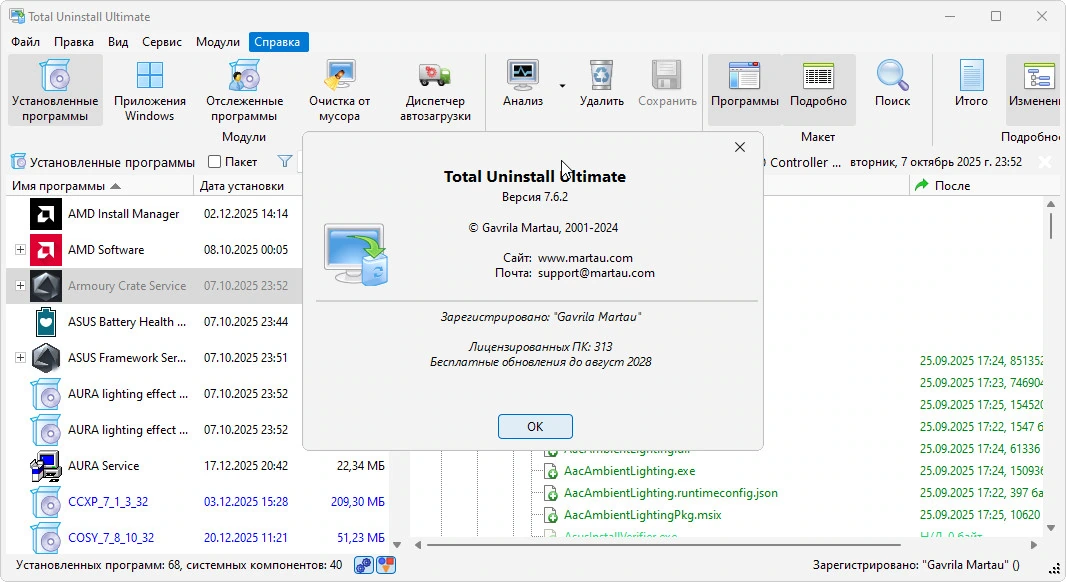The image size is (1066, 582).
Task: Click second status bar shield icon
Action: [x=386, y=565]
